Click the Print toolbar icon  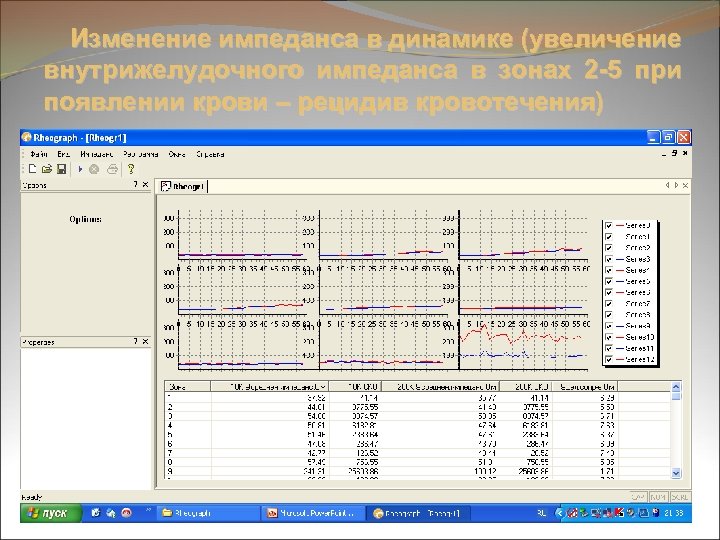pos(112,169)
